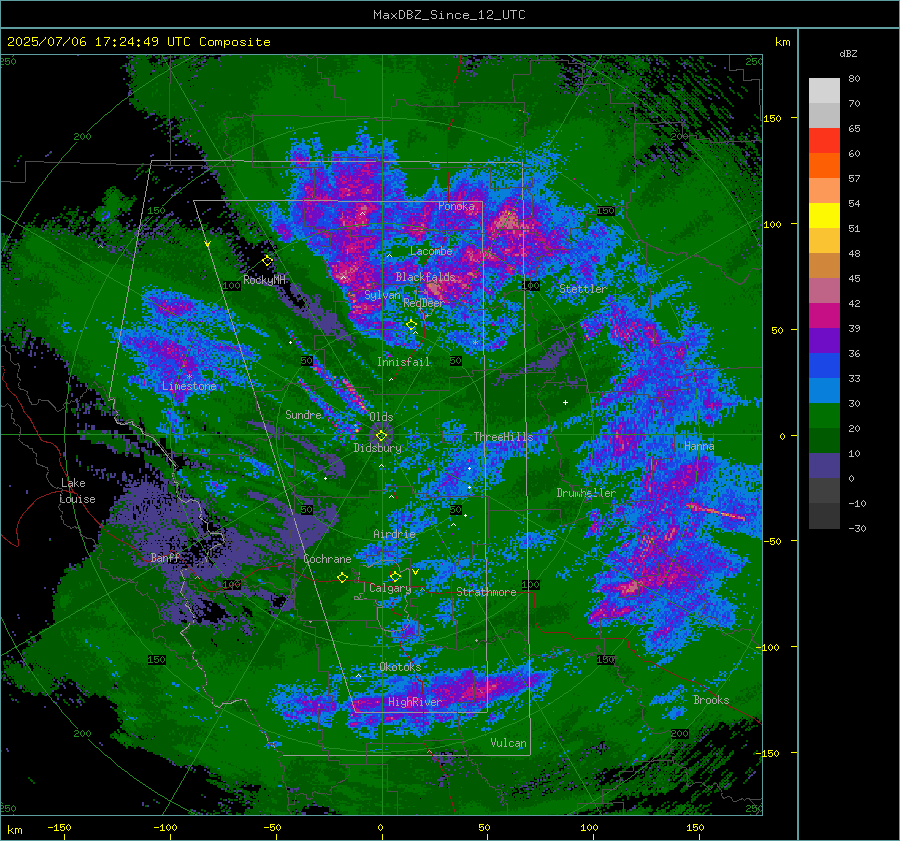Click the 150 tick on the right axis
Viewport: 900px width, 841px height.
click(x=772, y=118)
